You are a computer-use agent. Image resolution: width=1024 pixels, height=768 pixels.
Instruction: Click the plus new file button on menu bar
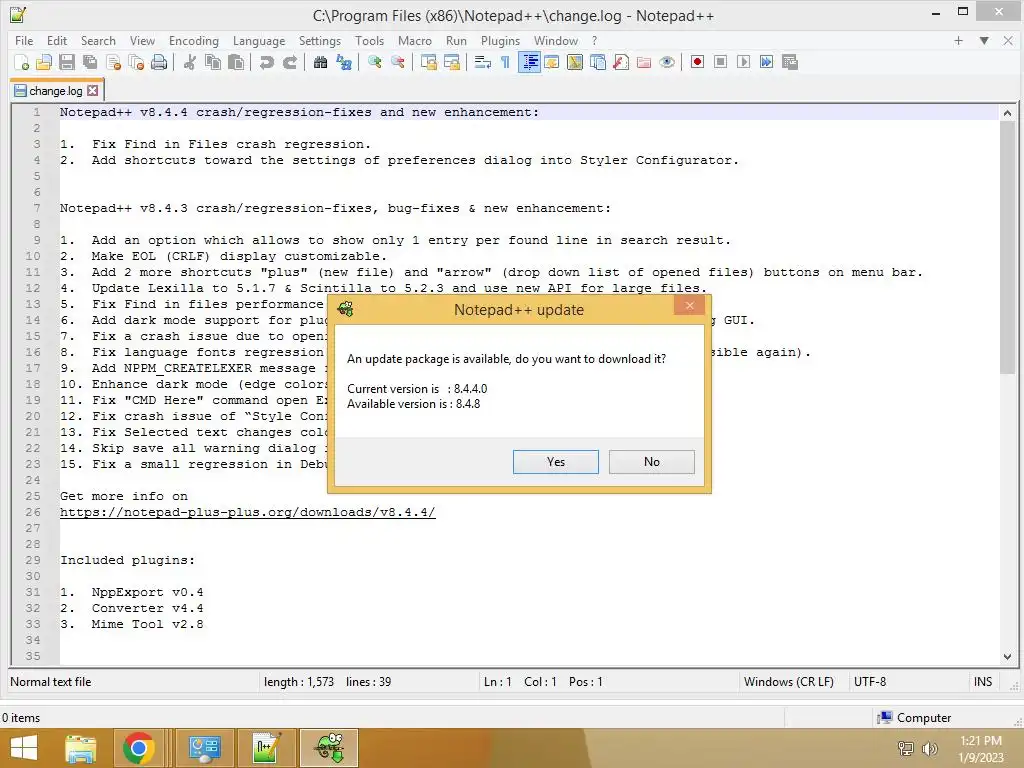pos(958,40)
